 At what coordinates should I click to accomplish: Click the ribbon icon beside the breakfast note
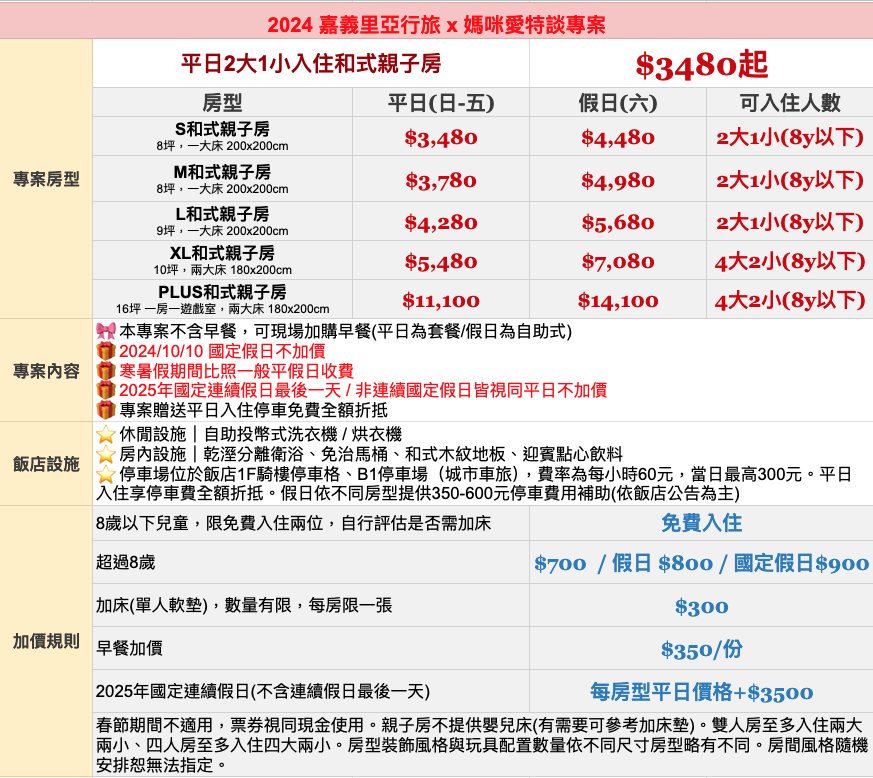(x=106, y=332)
